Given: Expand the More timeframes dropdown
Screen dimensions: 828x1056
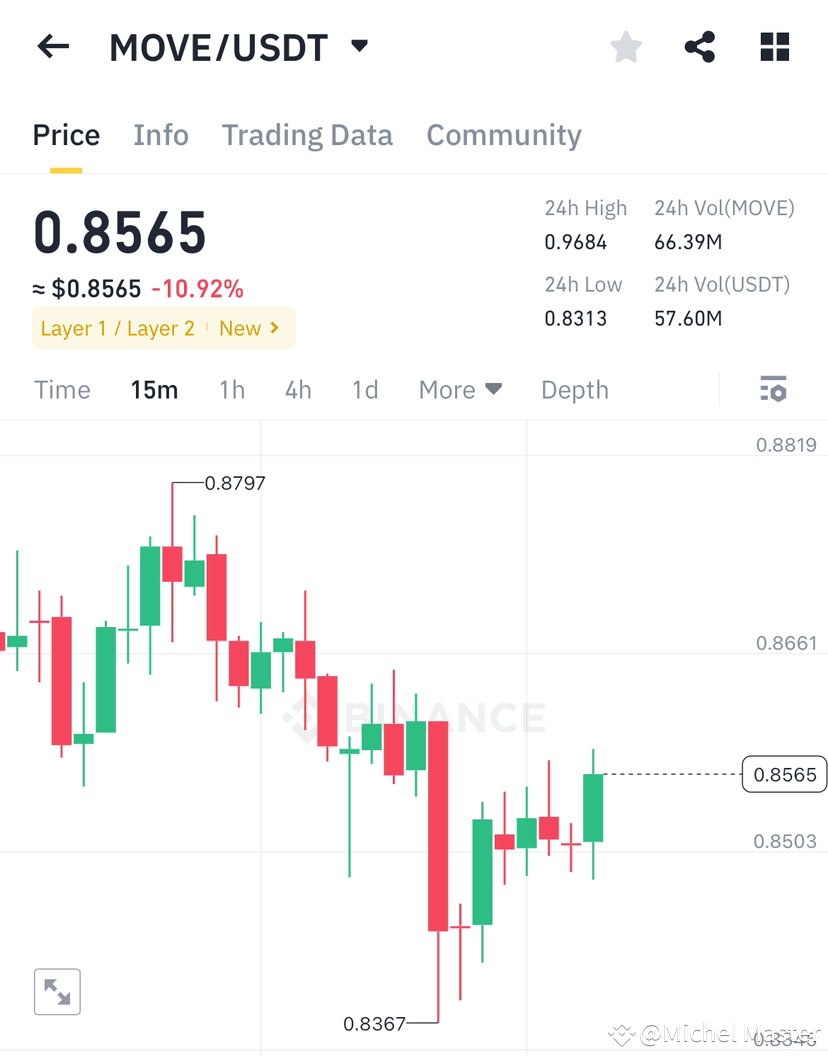Looking at the screenshot, I should (460, 390).
